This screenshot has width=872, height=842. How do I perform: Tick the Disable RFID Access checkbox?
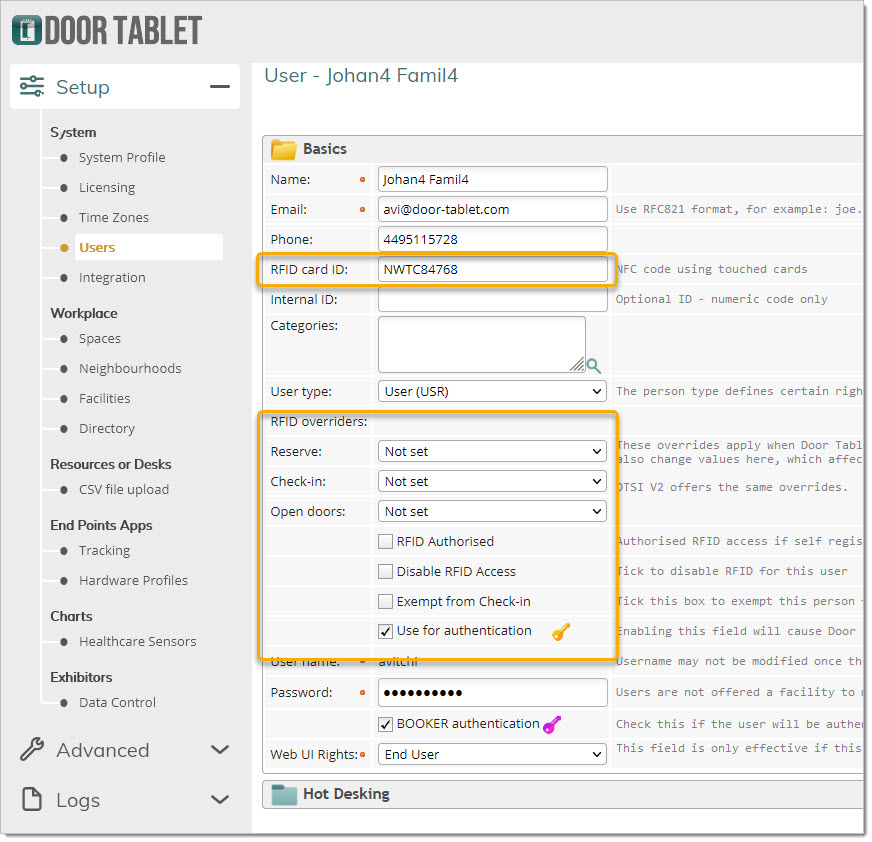(x=385, y=571)
